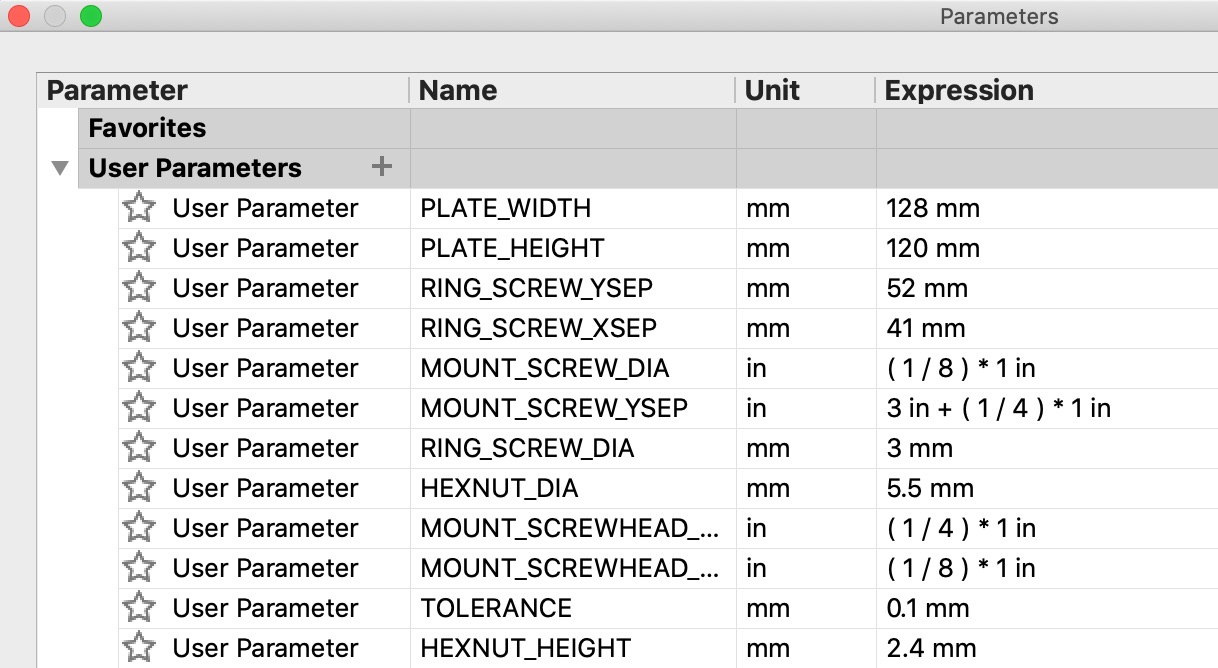This screenshot has width=1218, height=668.
Task: Mark RING_SCREW_XSEP as favorite
Action: pos(139,328)
